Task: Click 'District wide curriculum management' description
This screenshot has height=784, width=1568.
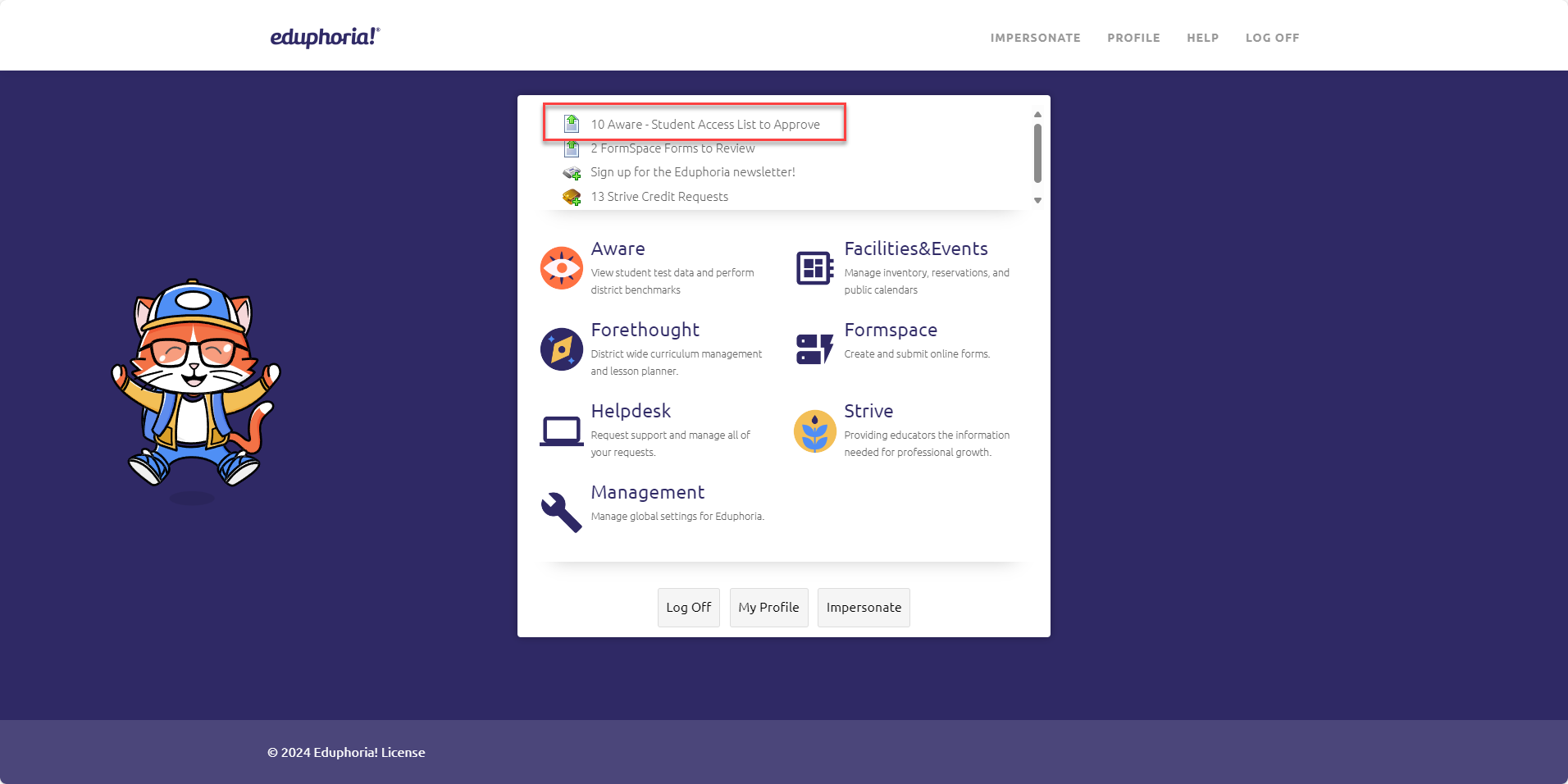Action: click(677, 362)
